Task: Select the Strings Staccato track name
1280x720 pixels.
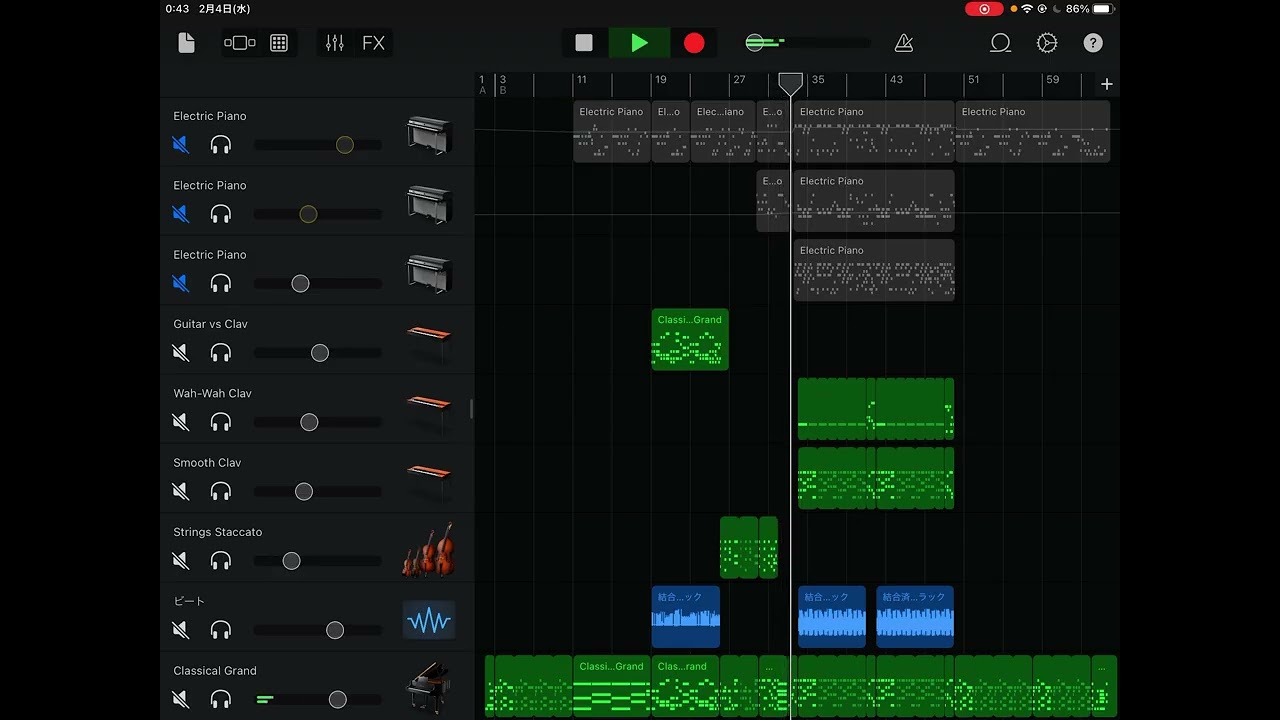Action: pos(217,532)
